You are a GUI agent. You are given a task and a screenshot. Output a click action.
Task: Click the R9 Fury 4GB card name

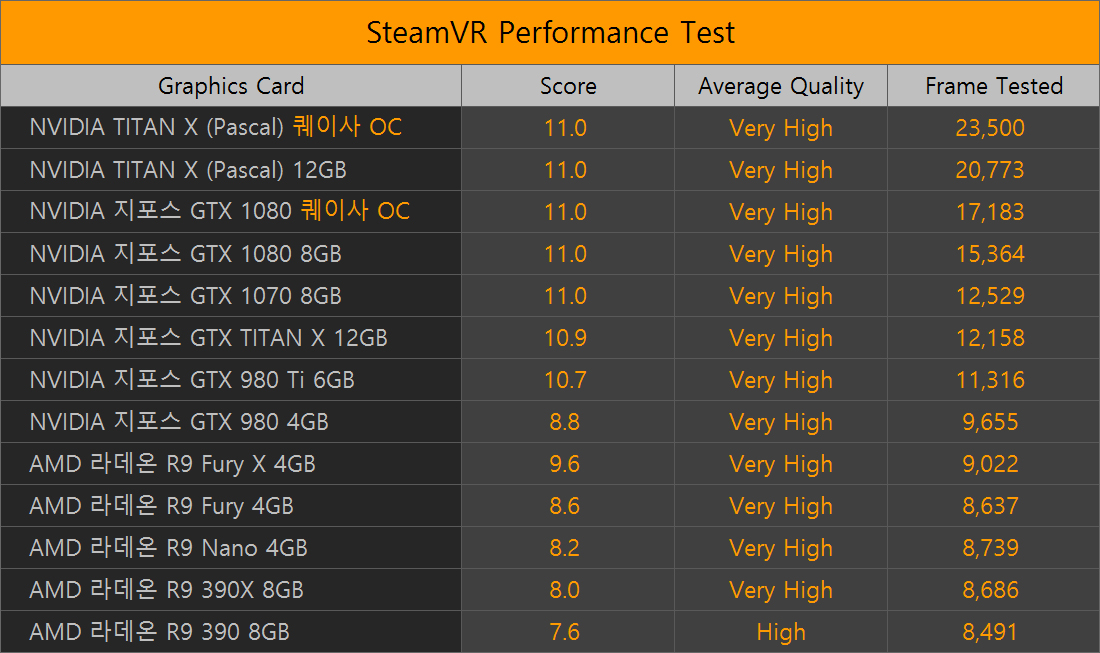[x=161, y=506]
